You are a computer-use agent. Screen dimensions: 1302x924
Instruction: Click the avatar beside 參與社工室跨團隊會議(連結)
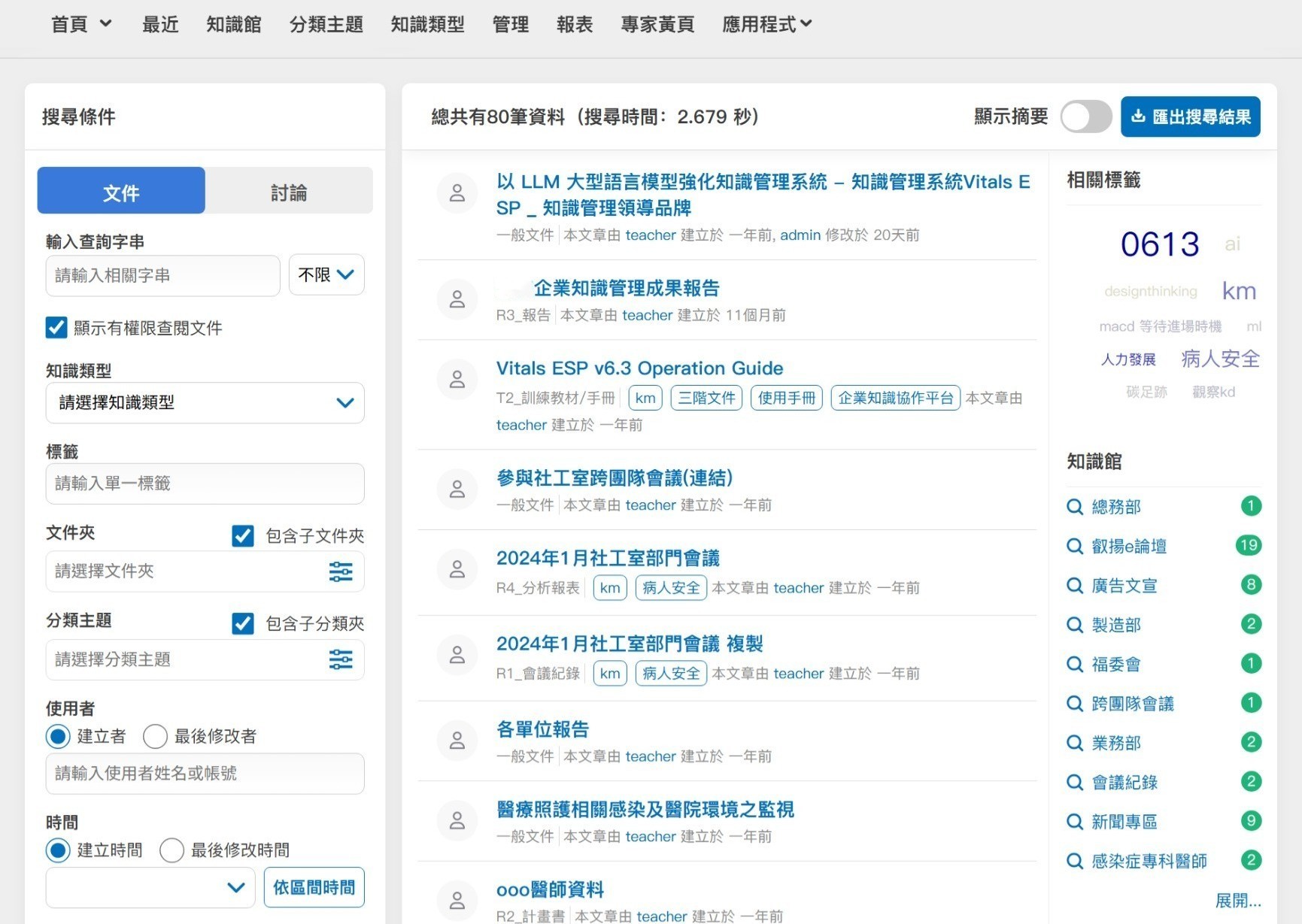point(457,489)
